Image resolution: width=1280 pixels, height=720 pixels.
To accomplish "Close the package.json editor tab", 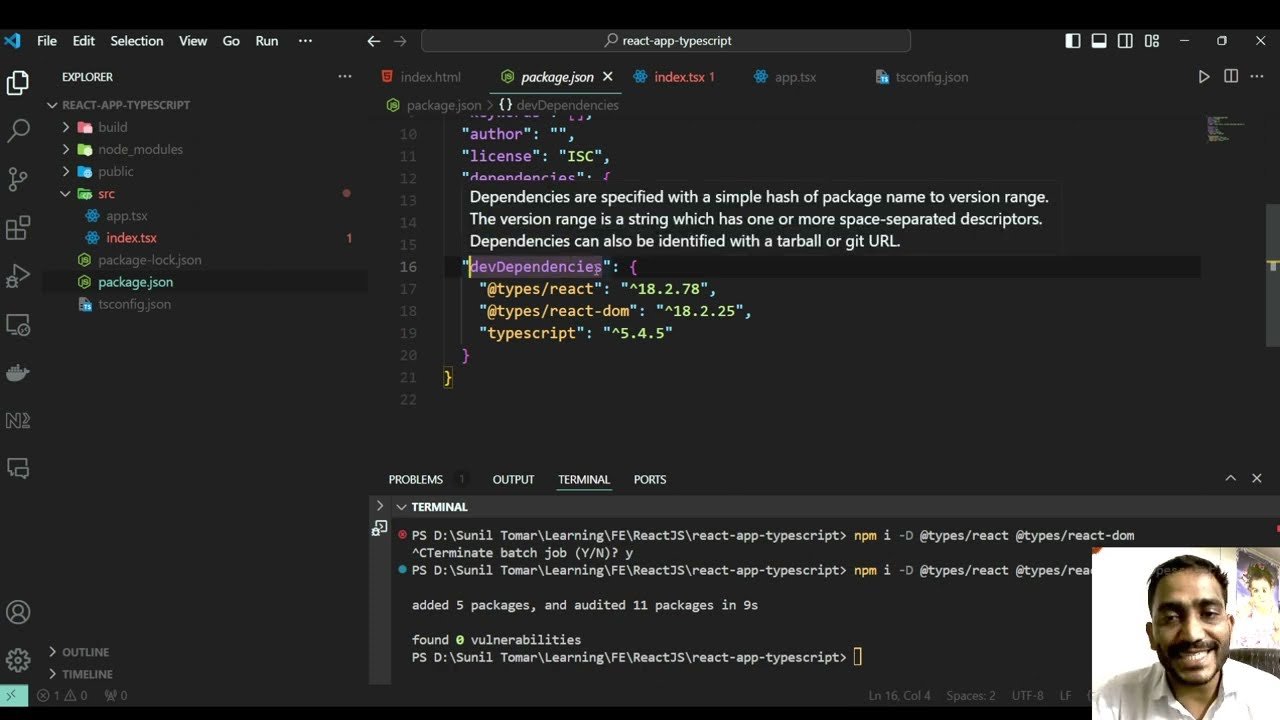I will [607, 77].
